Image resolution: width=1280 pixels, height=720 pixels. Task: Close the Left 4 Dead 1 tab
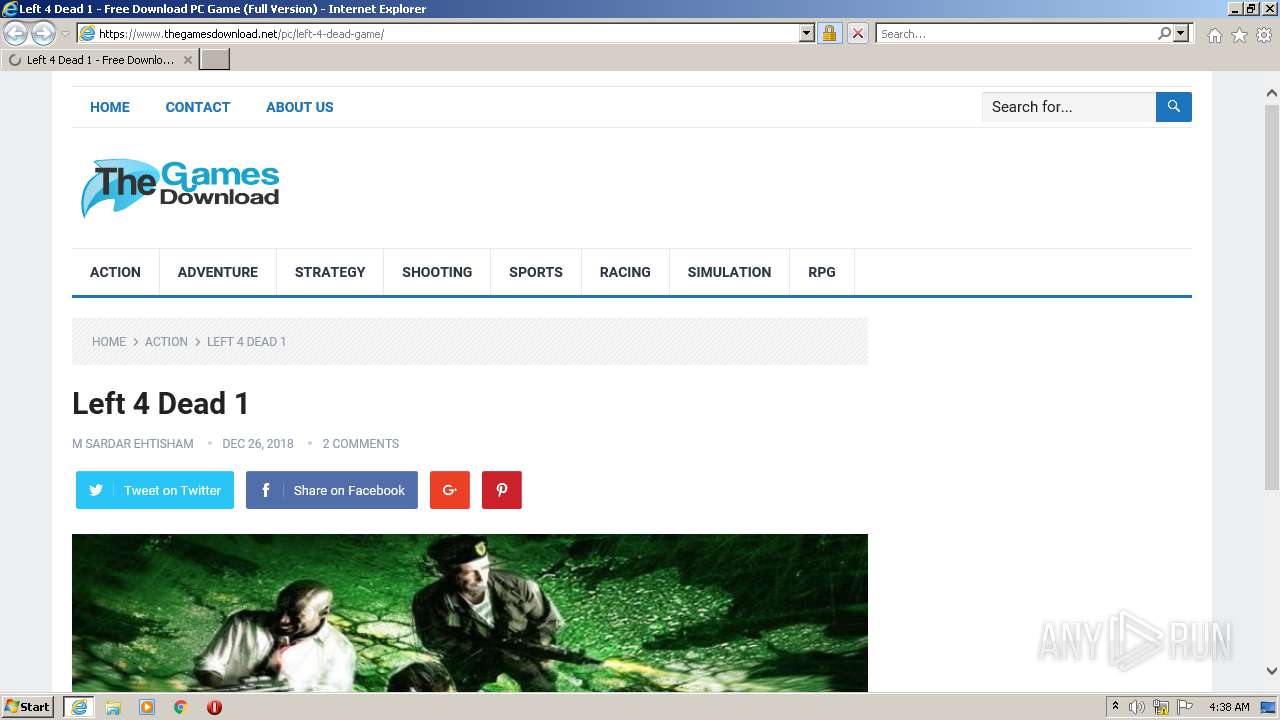pos(188,60)
